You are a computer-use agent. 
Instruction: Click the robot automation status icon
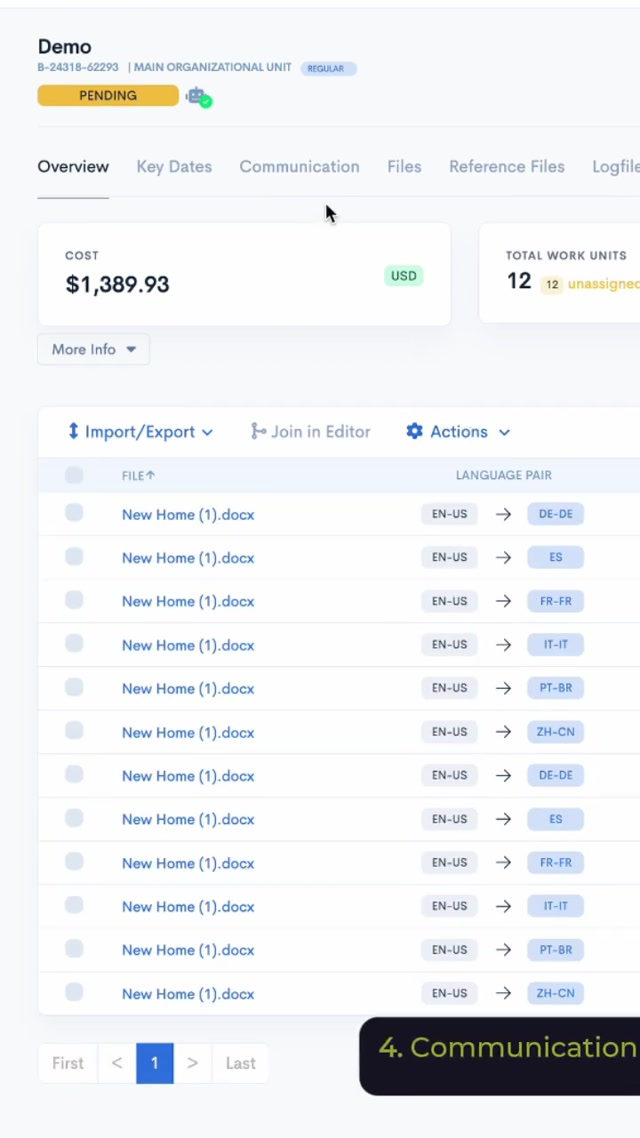(198, 97)
